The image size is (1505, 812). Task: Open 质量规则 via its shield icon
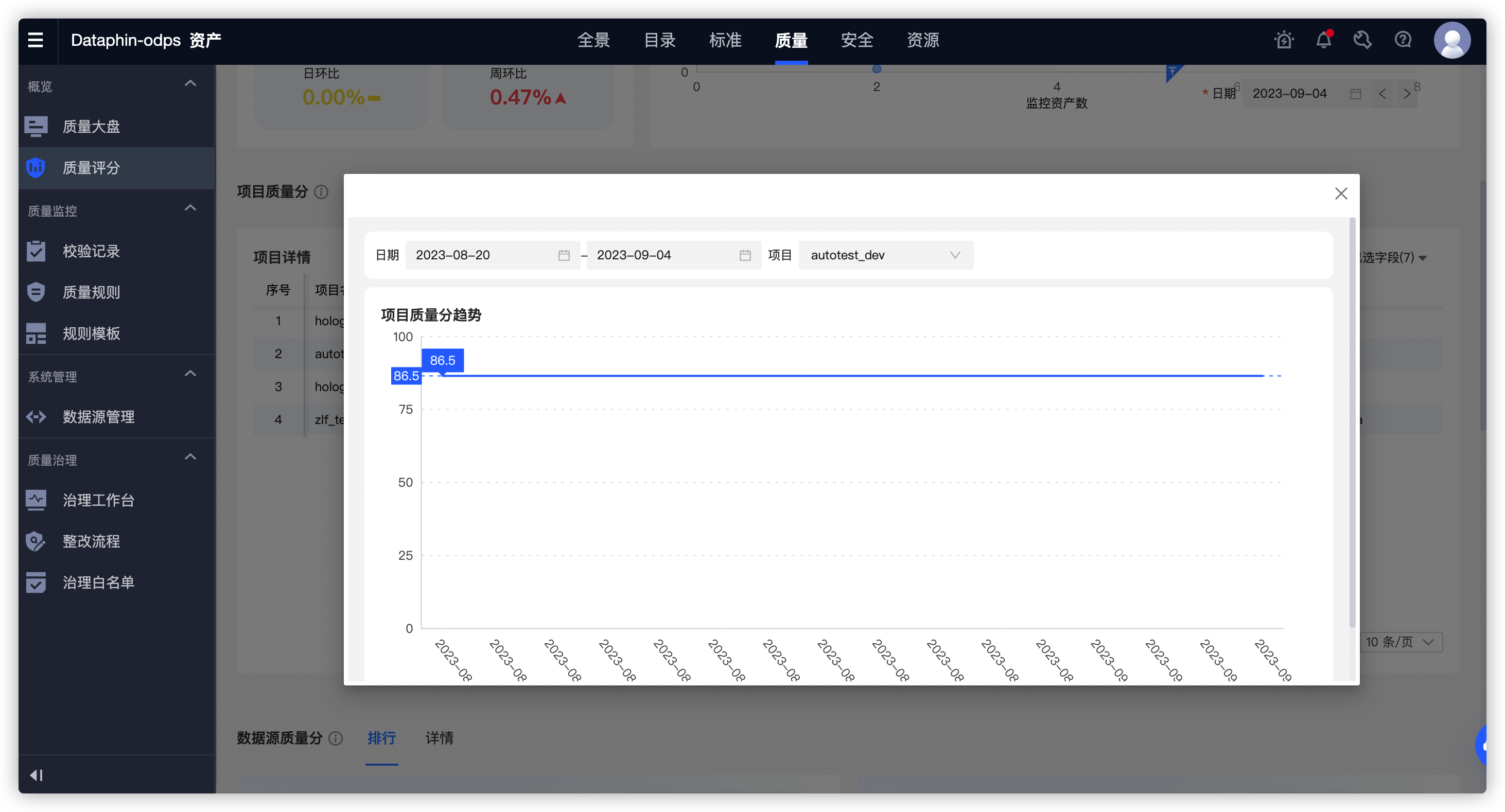pyautogui.click(x=36, y=292)
